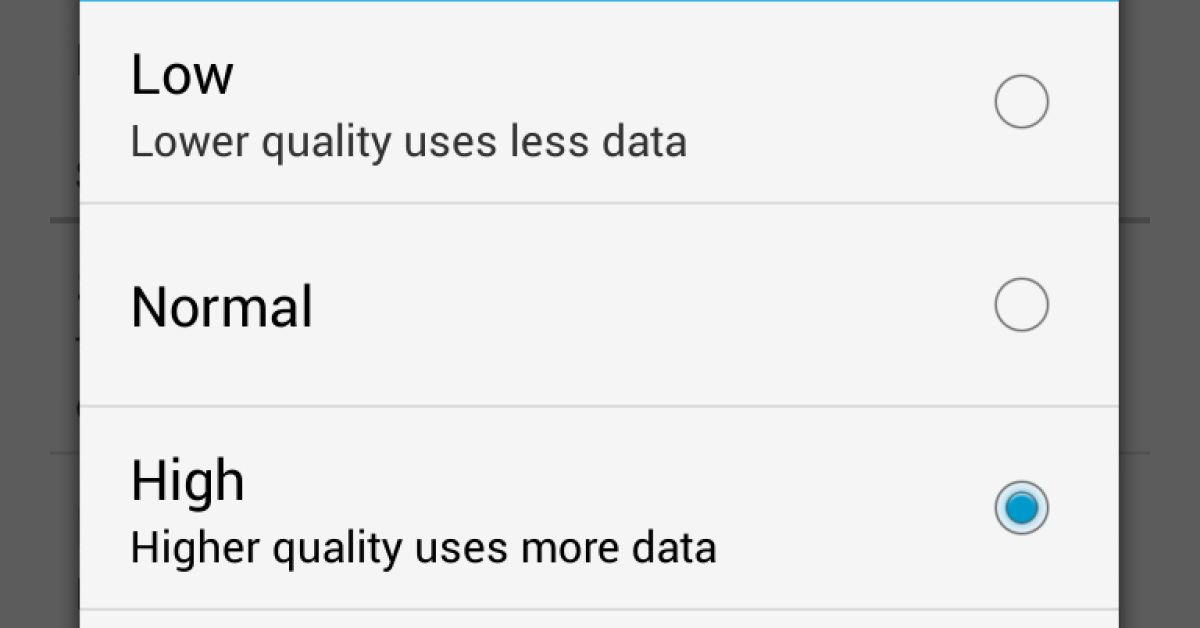Image resolution: width=1200 pixels, height=628 pixels.
Task: Tap the partially visible row below High
Action: 598,619
